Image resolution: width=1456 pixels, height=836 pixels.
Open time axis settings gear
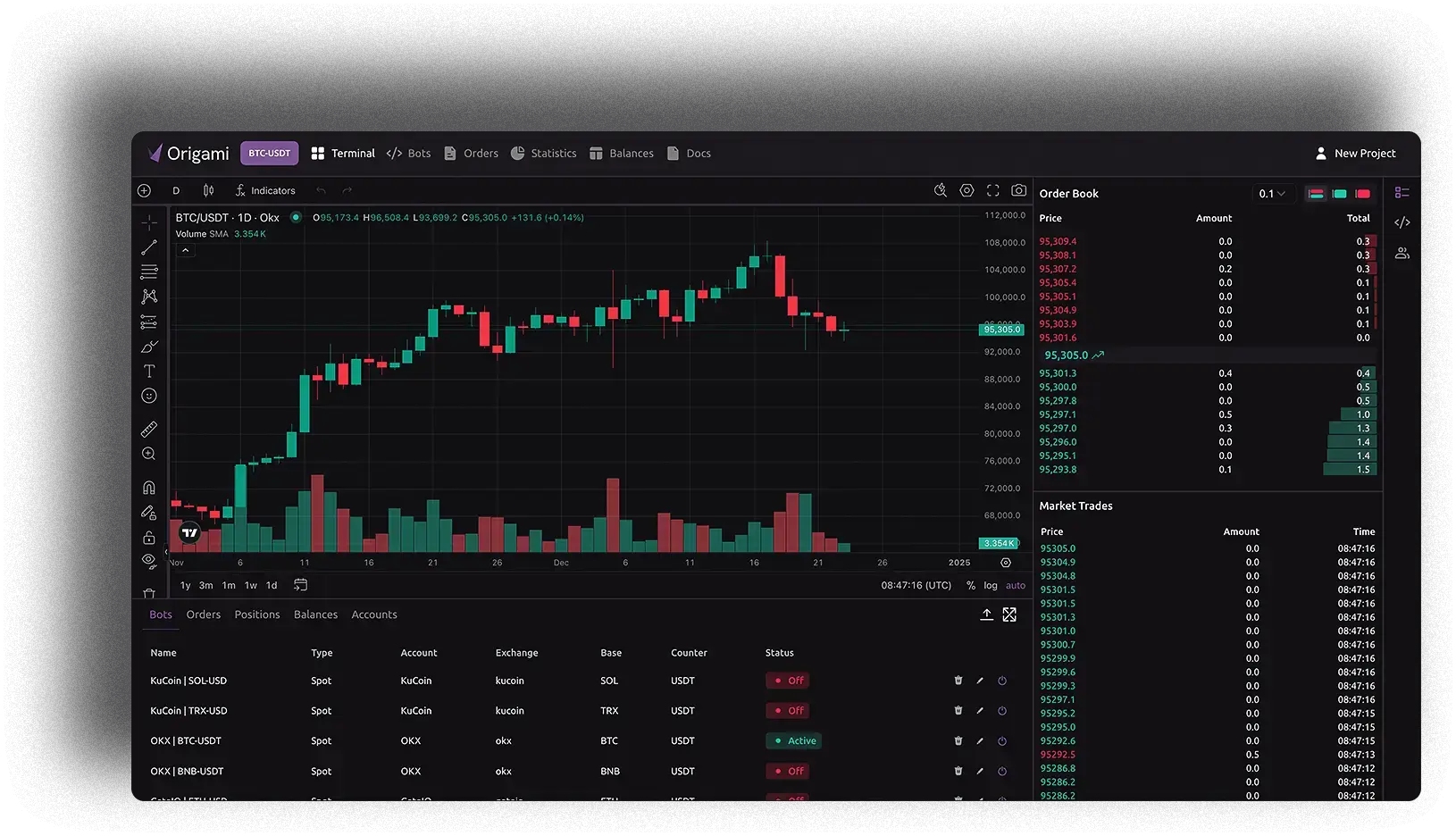[x=1006, y=563]
